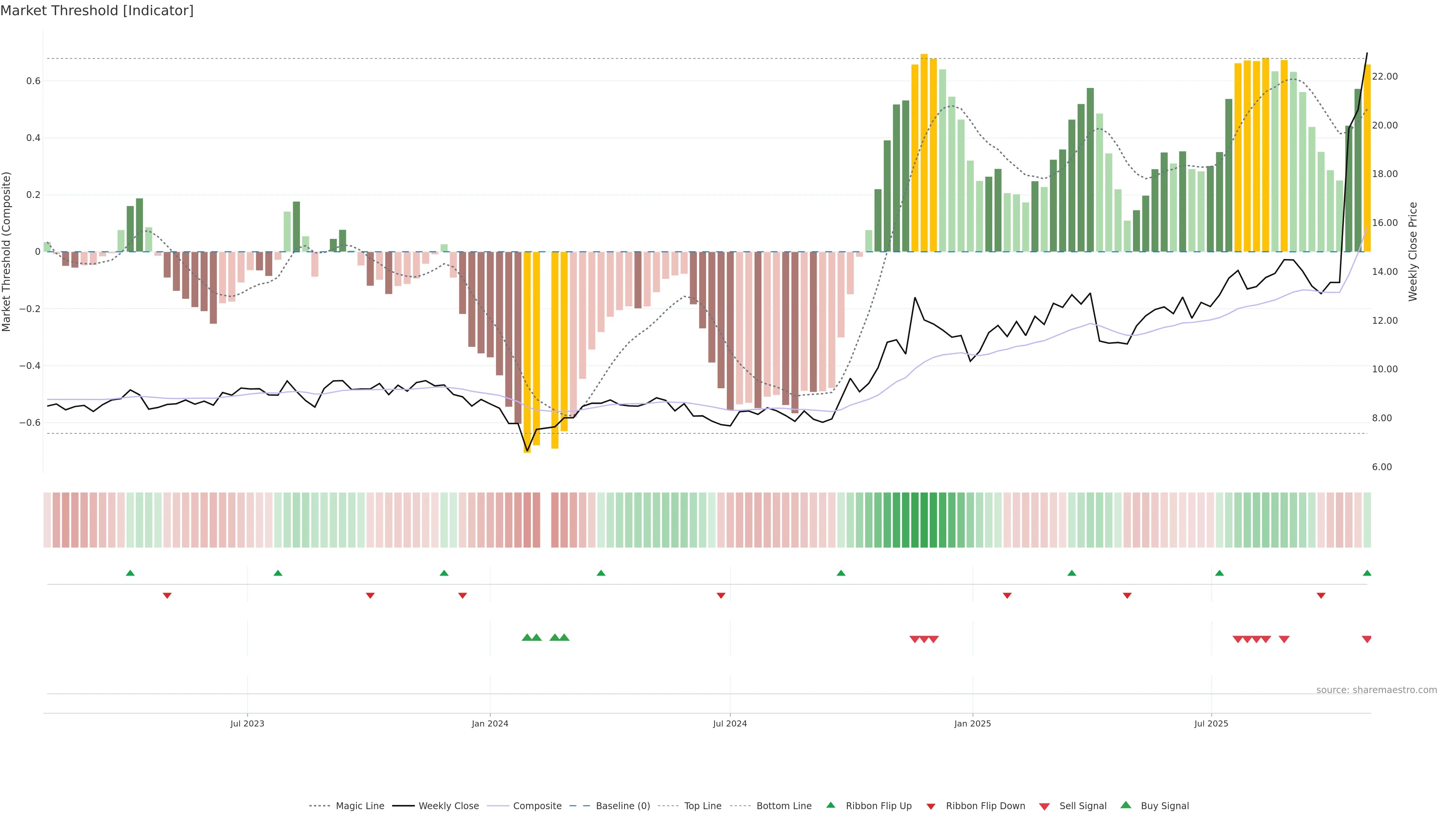Click the Jul 2023 x-axis label
The width and height of the screenshot is (1456, 819).
pyautogui.click(x=247, y=723)
